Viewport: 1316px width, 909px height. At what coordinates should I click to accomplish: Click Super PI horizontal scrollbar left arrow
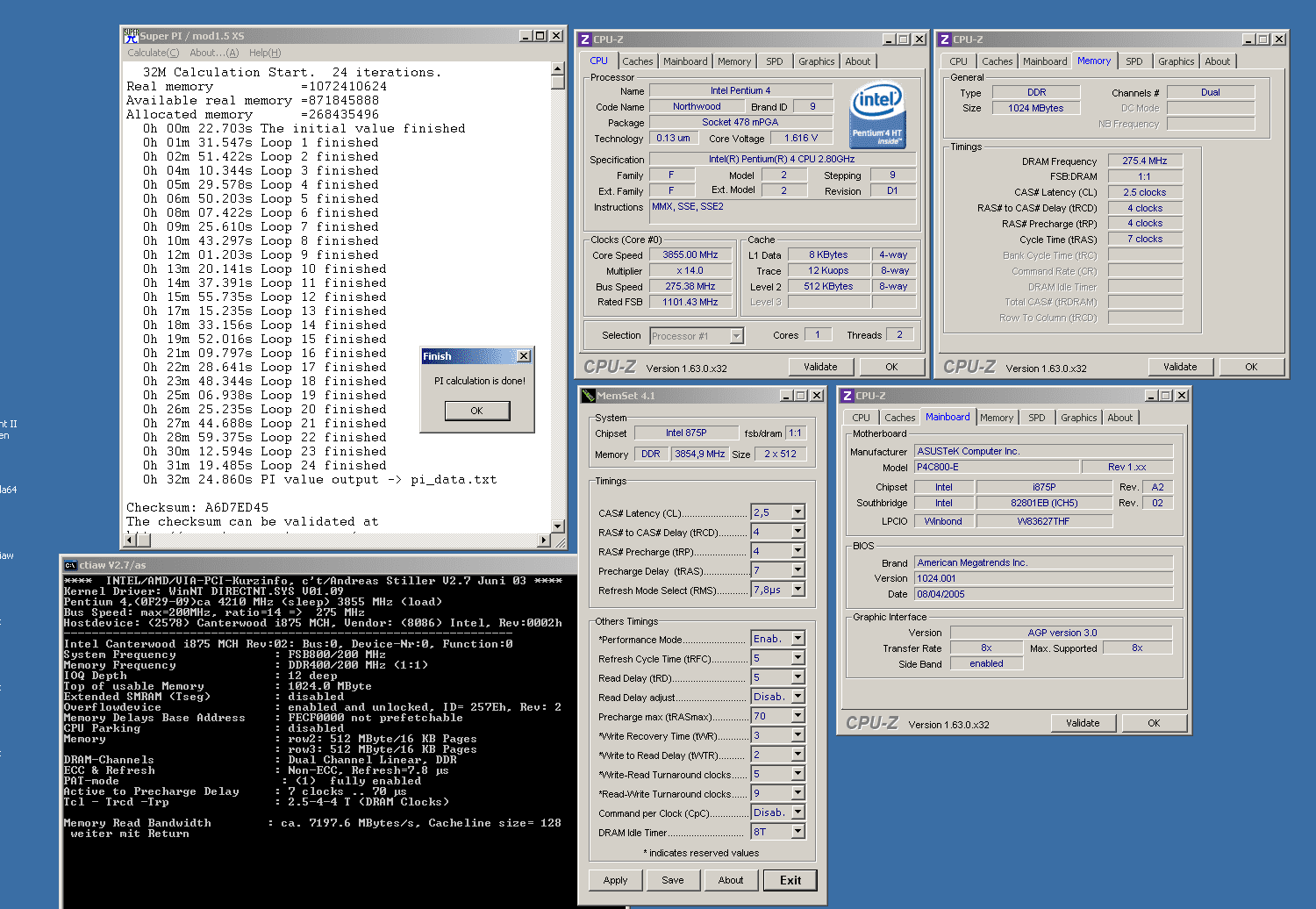(130, 540)
